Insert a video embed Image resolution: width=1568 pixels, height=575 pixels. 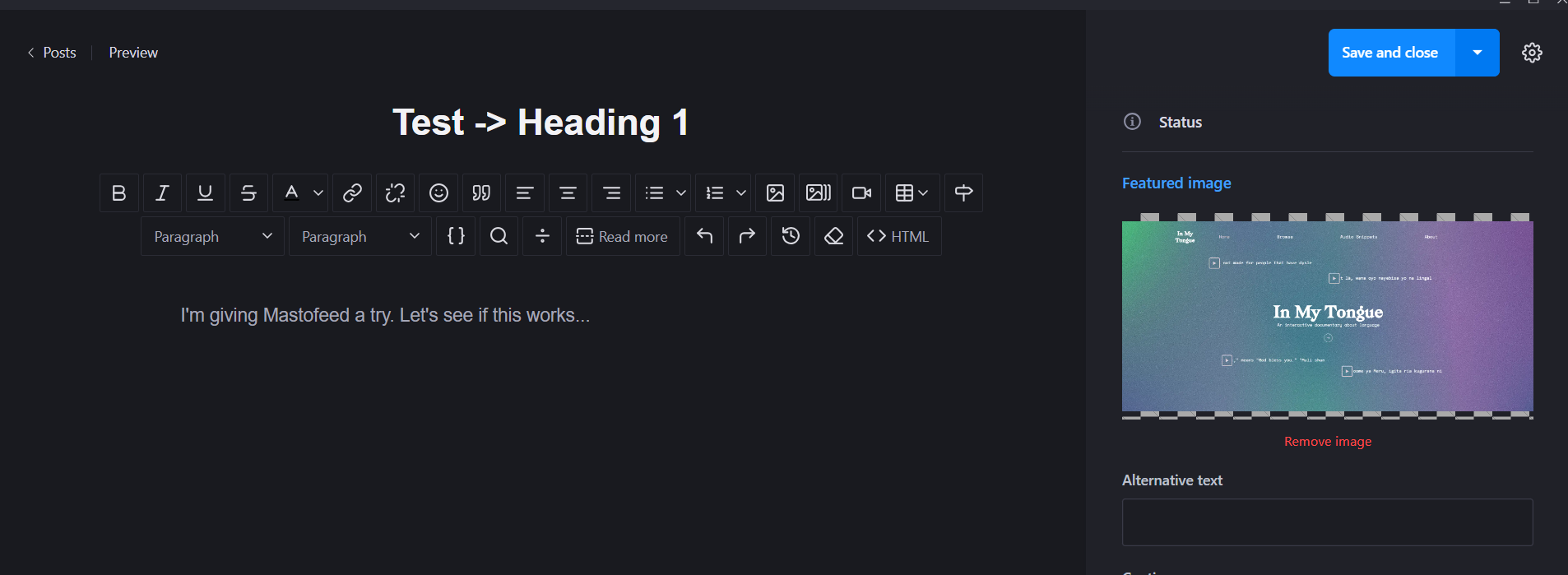point(861,192)
